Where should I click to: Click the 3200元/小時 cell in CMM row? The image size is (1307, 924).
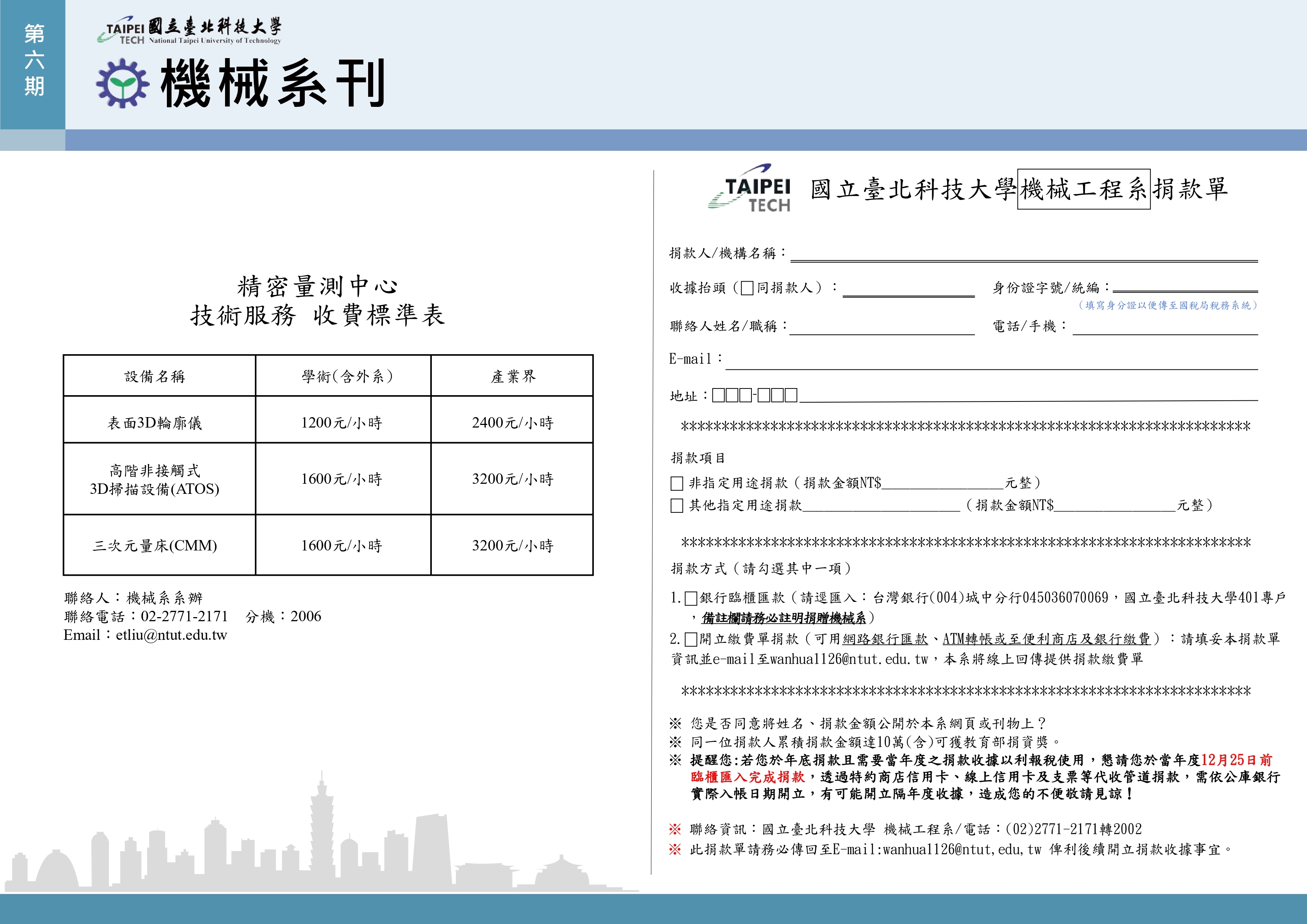(x=512, y=546)
